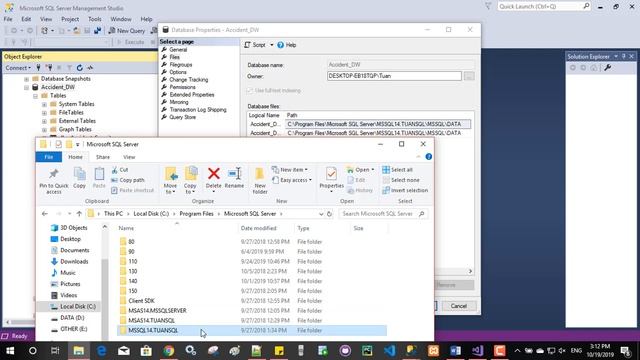Expand the Graph Tables node
Viewport: 640px width, 360px height.
pos(44,129)
